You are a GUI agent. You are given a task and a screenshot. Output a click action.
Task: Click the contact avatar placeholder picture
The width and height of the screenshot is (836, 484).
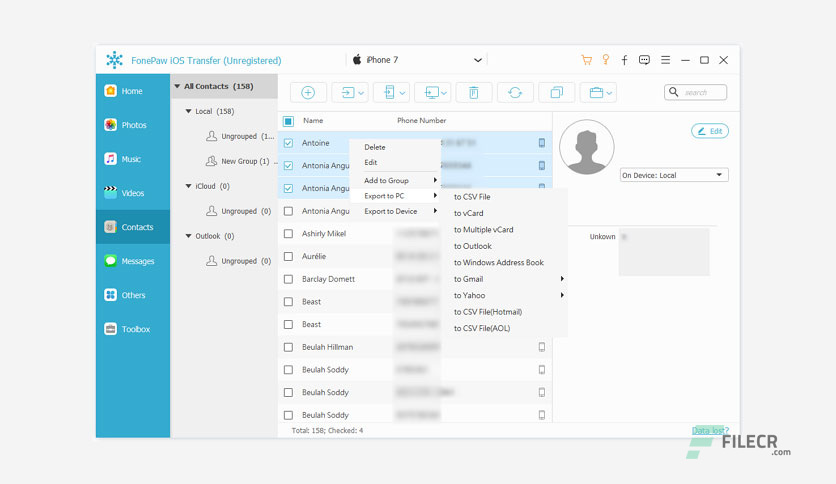(x=586, y=147)
